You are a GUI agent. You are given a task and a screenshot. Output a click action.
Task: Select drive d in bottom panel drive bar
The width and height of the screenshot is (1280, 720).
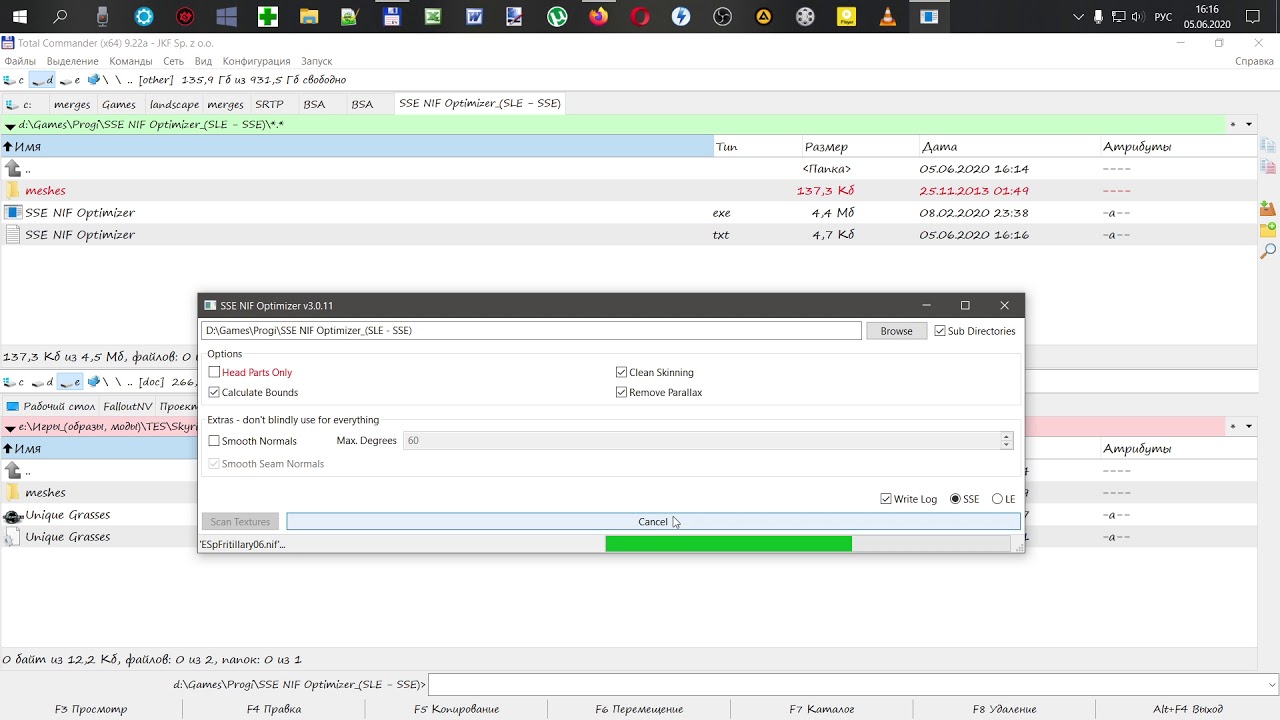(x=42, y=382)
